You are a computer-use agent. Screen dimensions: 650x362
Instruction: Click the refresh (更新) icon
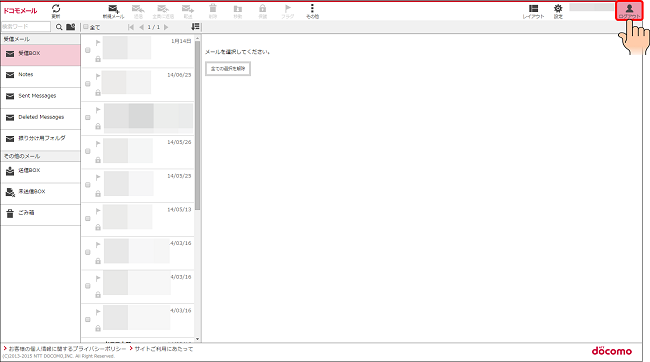(56, 11)
